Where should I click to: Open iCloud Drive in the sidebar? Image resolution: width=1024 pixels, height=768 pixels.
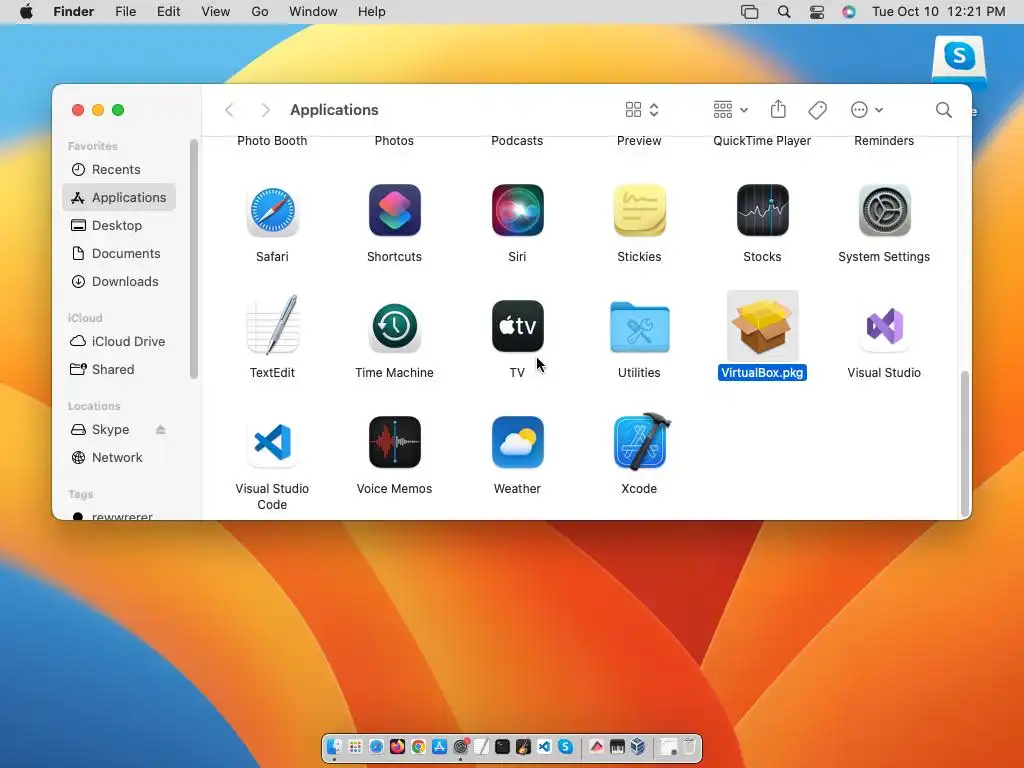point(119,342)
